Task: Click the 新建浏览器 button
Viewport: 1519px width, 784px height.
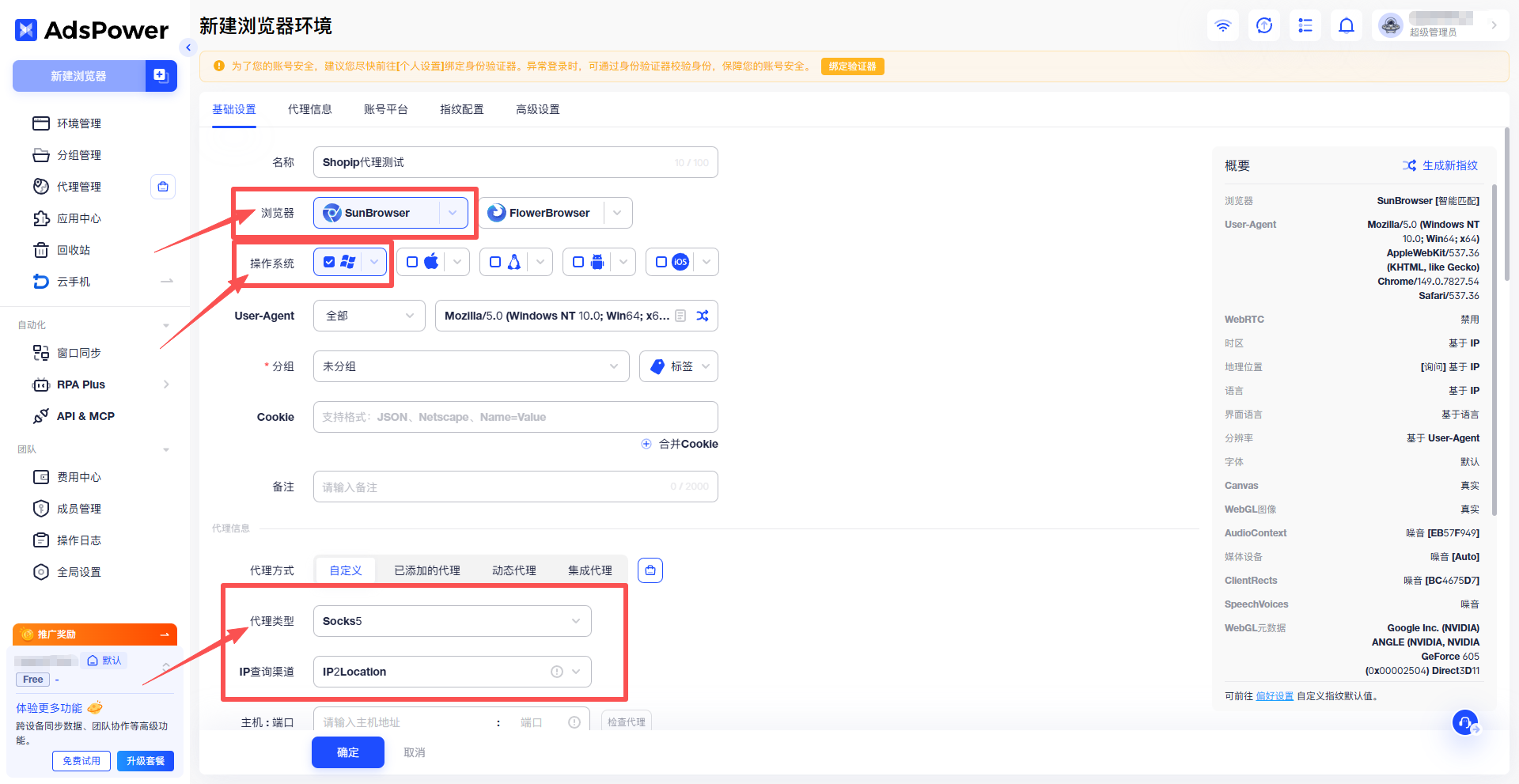Action: [79, 76]
